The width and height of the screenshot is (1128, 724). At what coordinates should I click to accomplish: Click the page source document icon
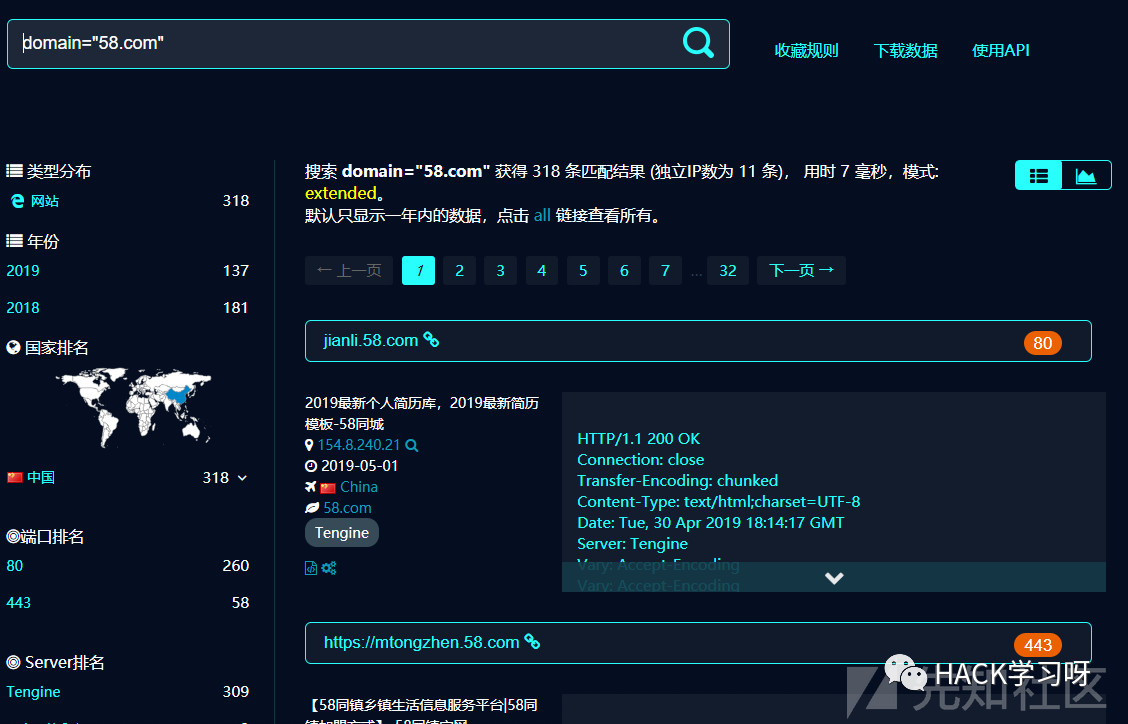(x=311, y=568)
